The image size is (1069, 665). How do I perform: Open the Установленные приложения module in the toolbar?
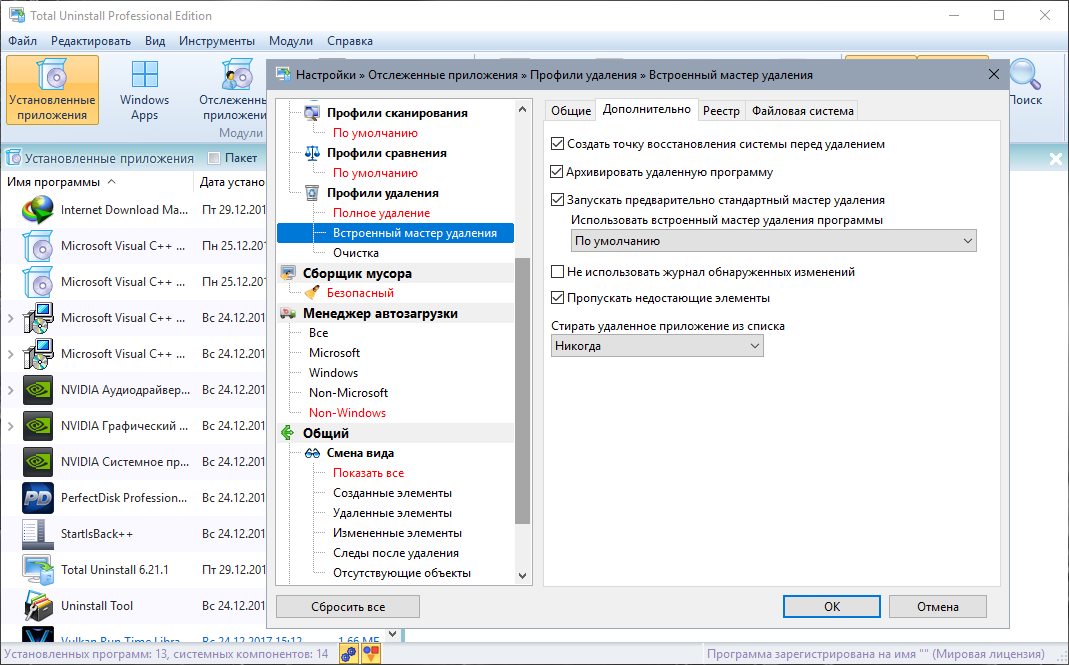point(52,90)
